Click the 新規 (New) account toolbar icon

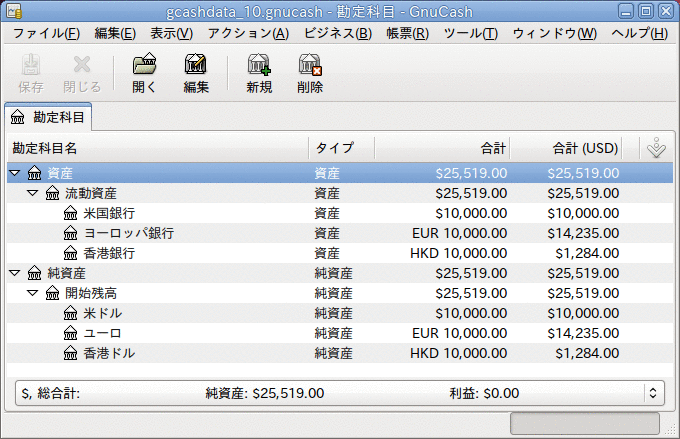[259, 64]
